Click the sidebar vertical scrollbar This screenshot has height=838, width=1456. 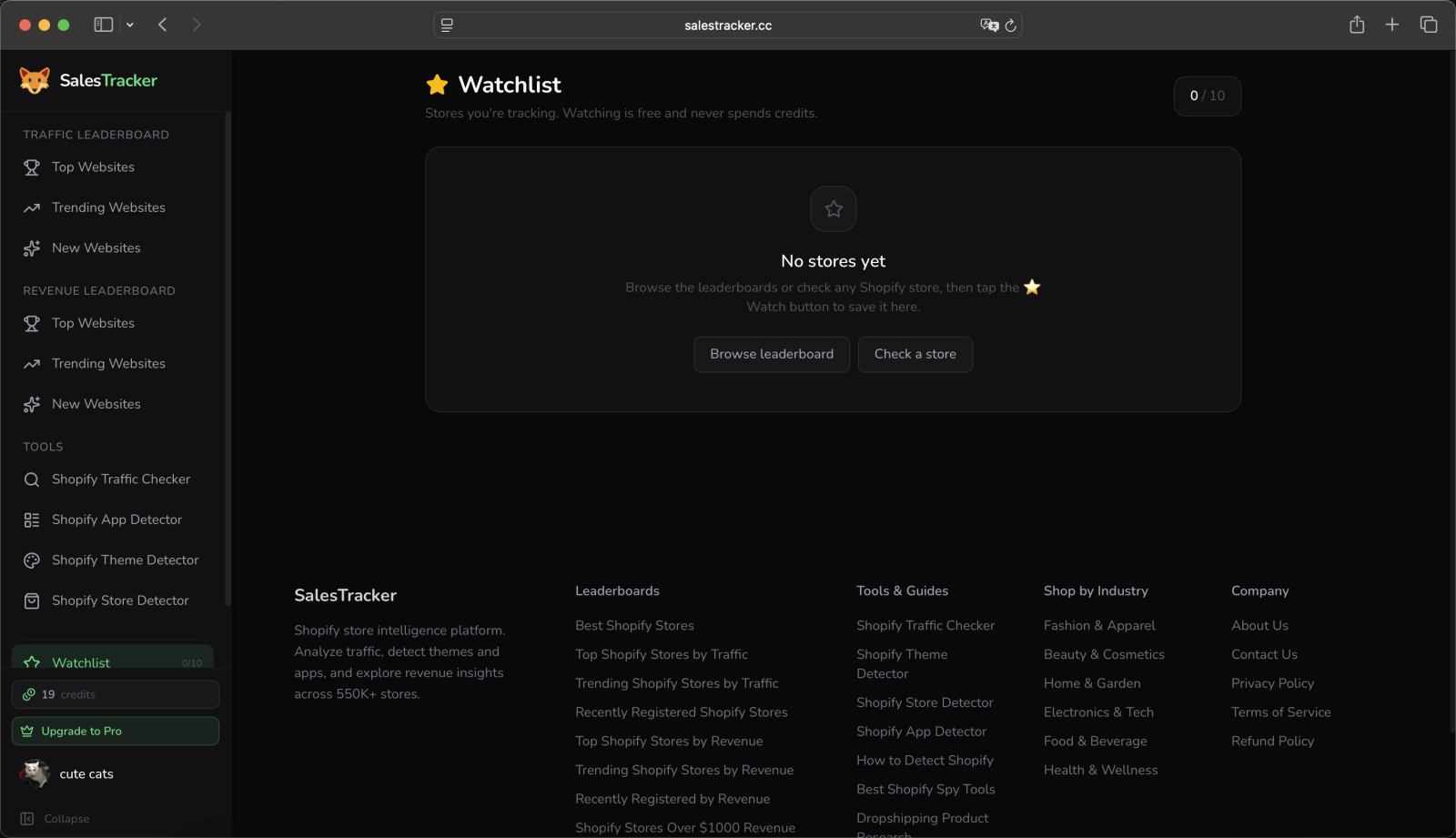pos(227,358)
